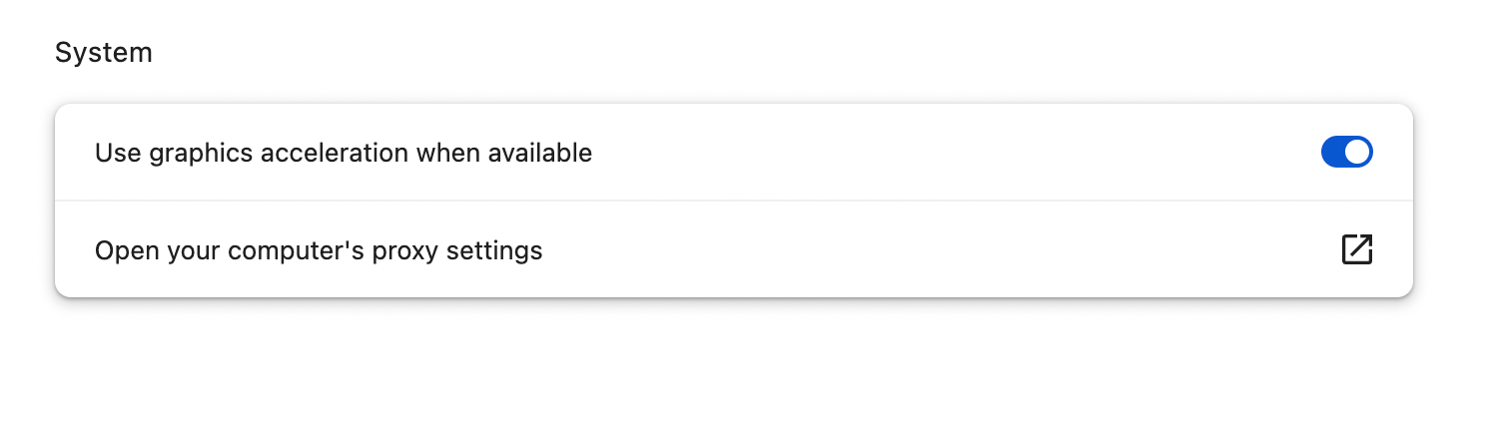Select the System section heading
The height and width of the screenshot is (421, 1500).
coord(103,53)
